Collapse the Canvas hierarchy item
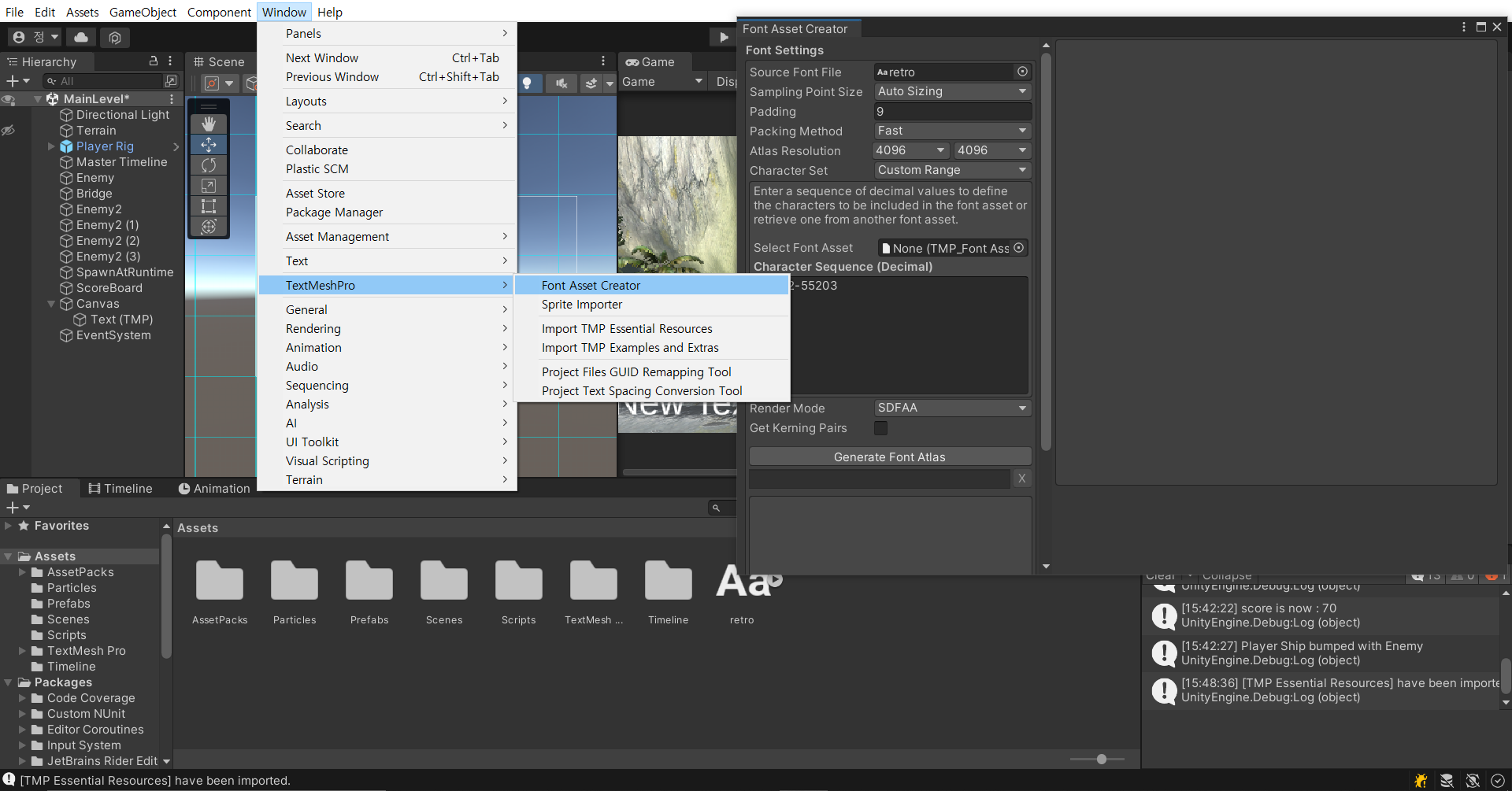The height and width of the screenshot is (791, 1512). point(51,304)
